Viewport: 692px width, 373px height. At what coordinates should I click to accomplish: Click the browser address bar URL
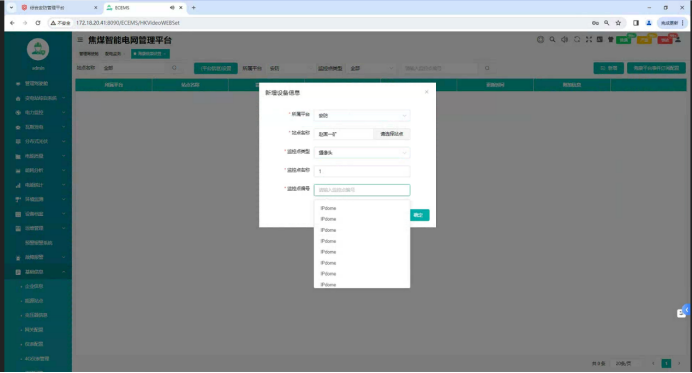click(128, 23)
